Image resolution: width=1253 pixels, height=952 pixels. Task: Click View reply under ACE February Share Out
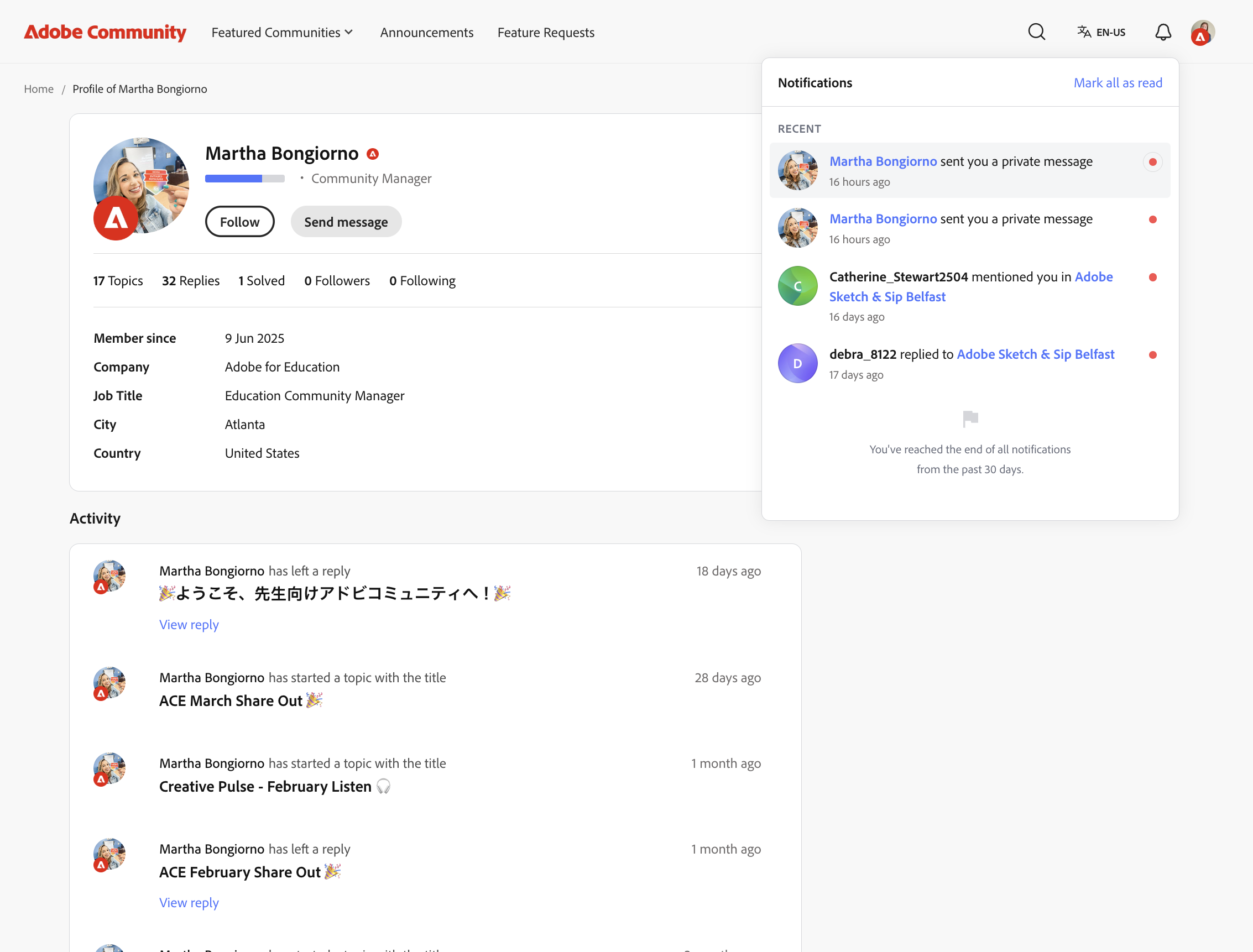[x=189, y=903]
